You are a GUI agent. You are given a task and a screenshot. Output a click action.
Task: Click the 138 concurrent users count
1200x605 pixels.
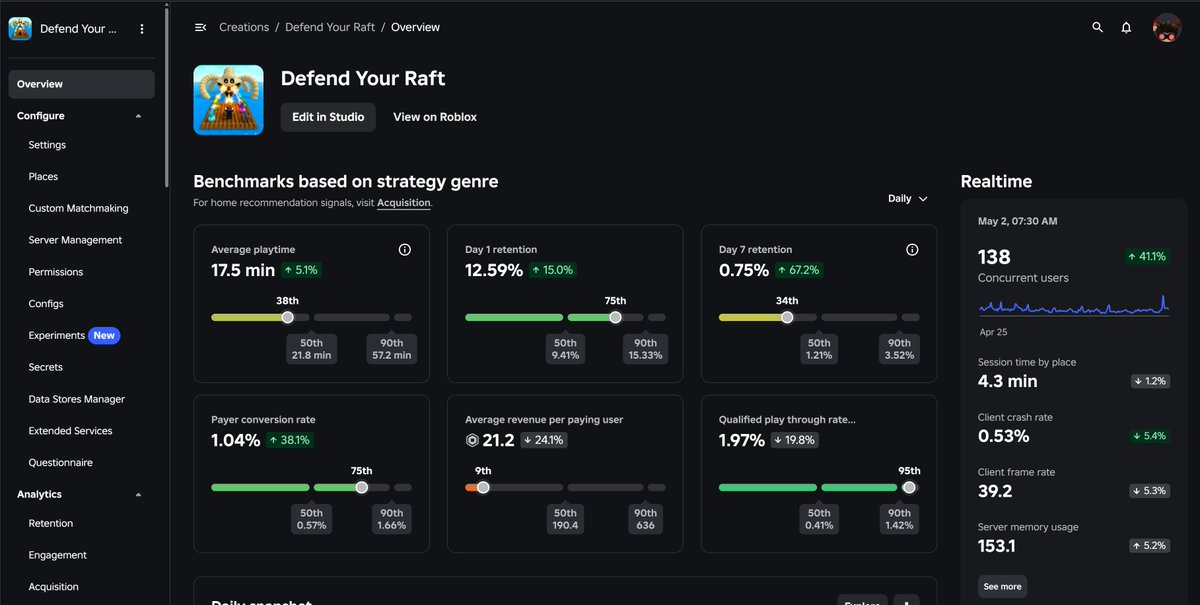tap(994, 257)
